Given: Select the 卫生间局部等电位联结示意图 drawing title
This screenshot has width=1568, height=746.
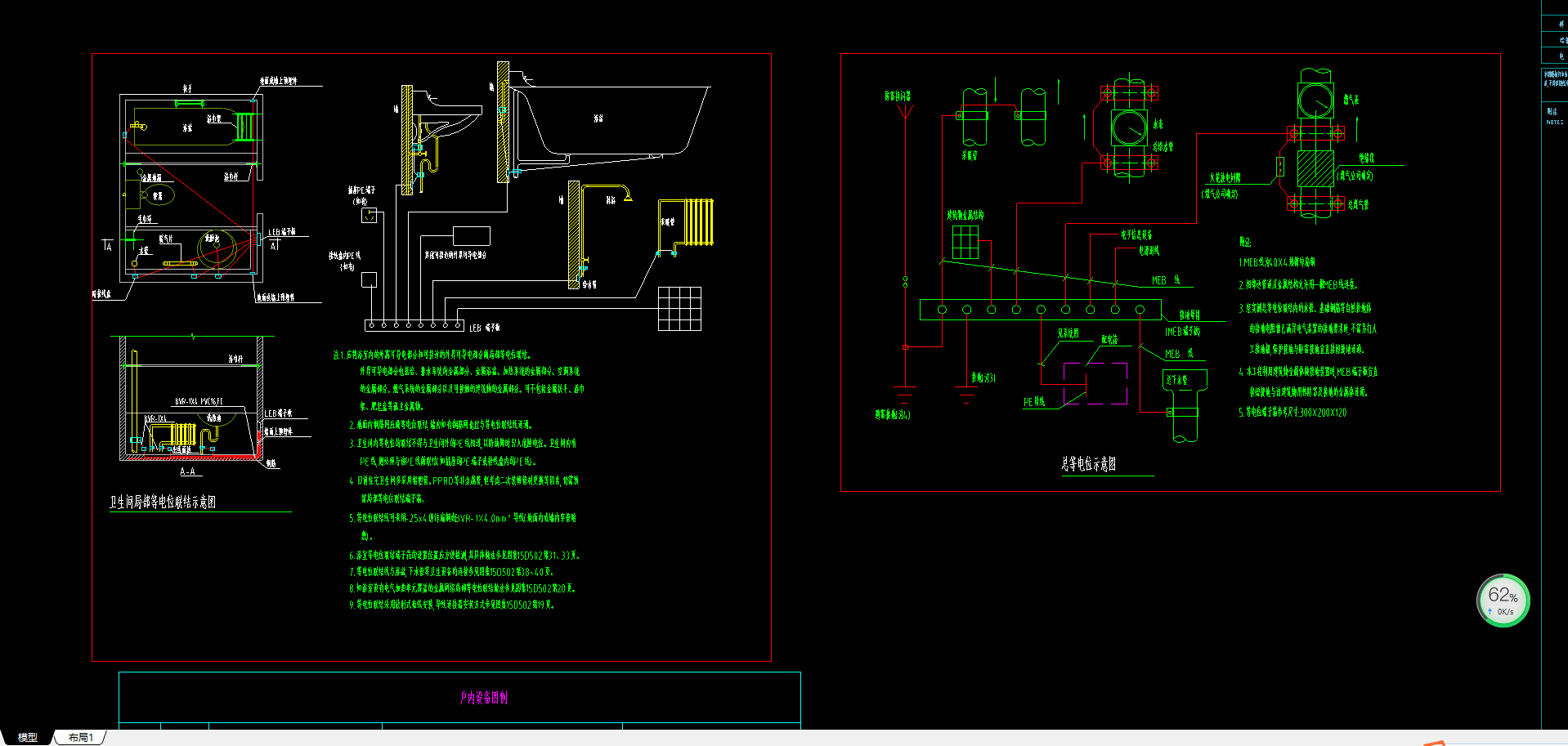Looking at the screenshot, I should pyautogui.click(x=163, y=502).
